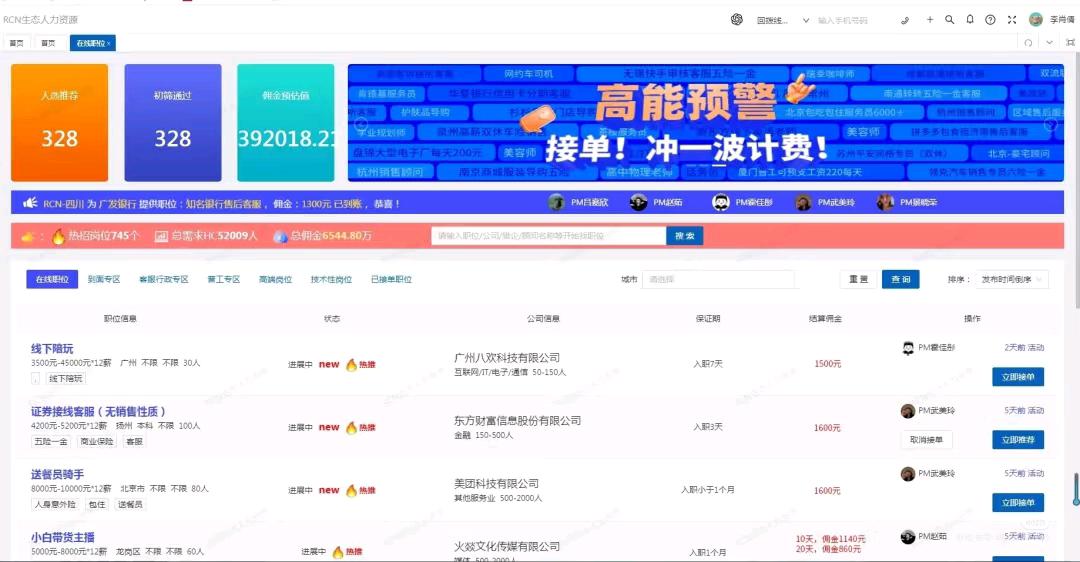The height and width of the screenshot is (562, 1080).
Task: Open the 小白带货主播 job link
Action: pyautogui.click(x=63, y=537)
